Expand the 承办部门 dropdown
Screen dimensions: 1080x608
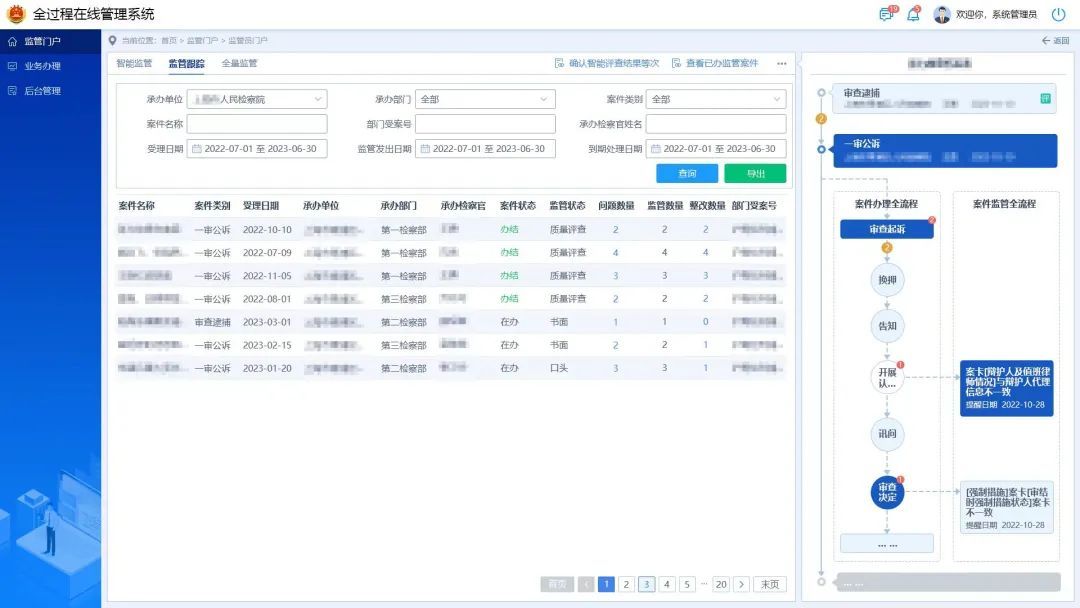coord(485,99)
